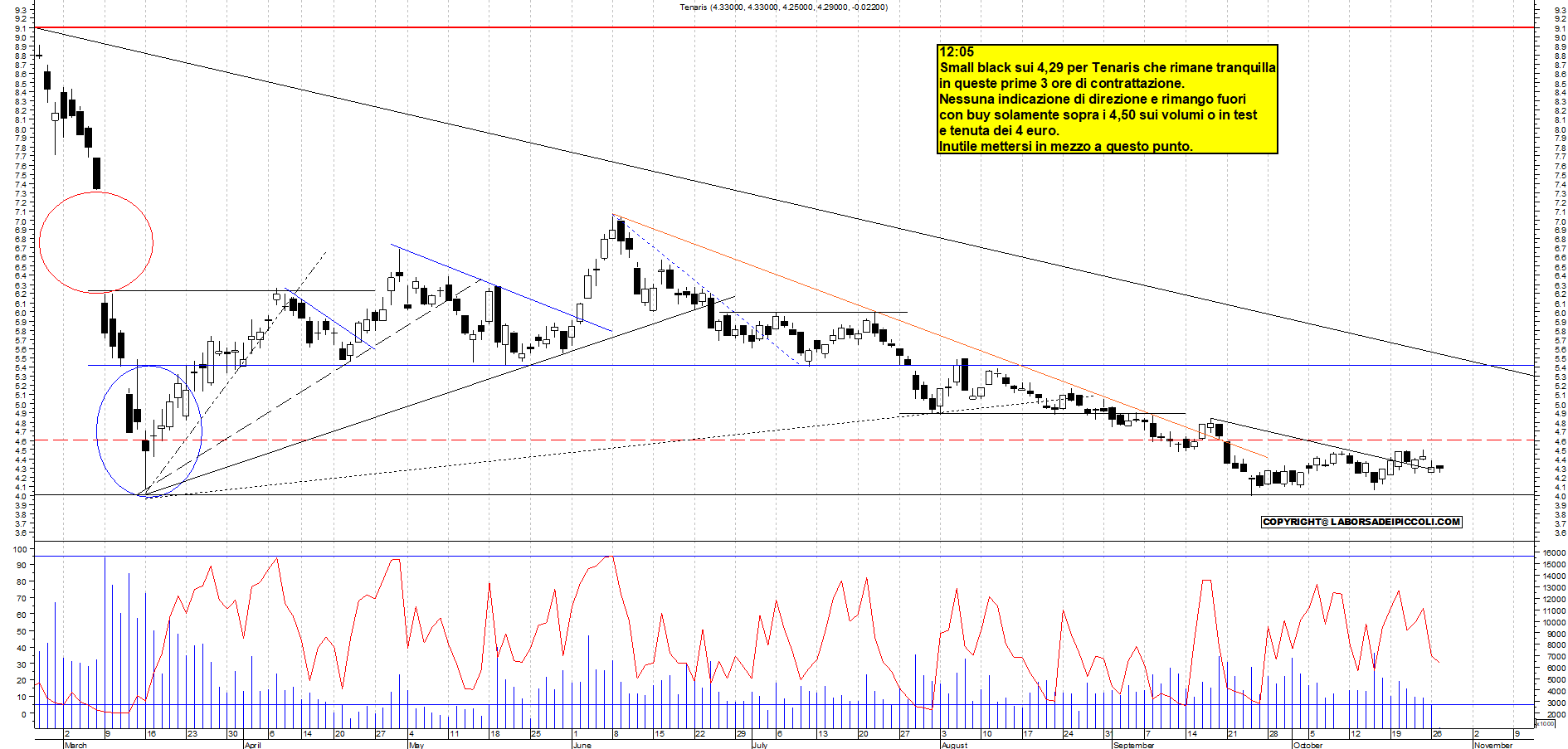Viewport: 1568px width, 749px height.
Task: Select the black support line at 4.0
Action: point(784,495)
